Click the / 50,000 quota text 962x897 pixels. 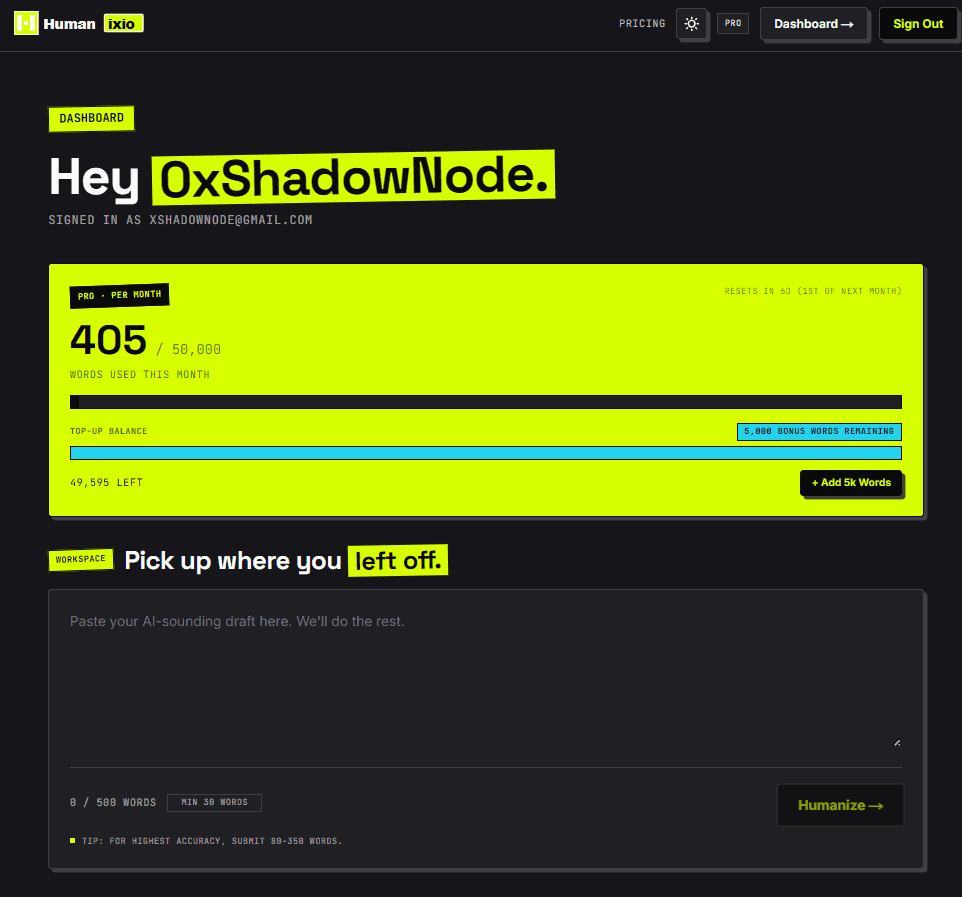[x=189, y=349]
